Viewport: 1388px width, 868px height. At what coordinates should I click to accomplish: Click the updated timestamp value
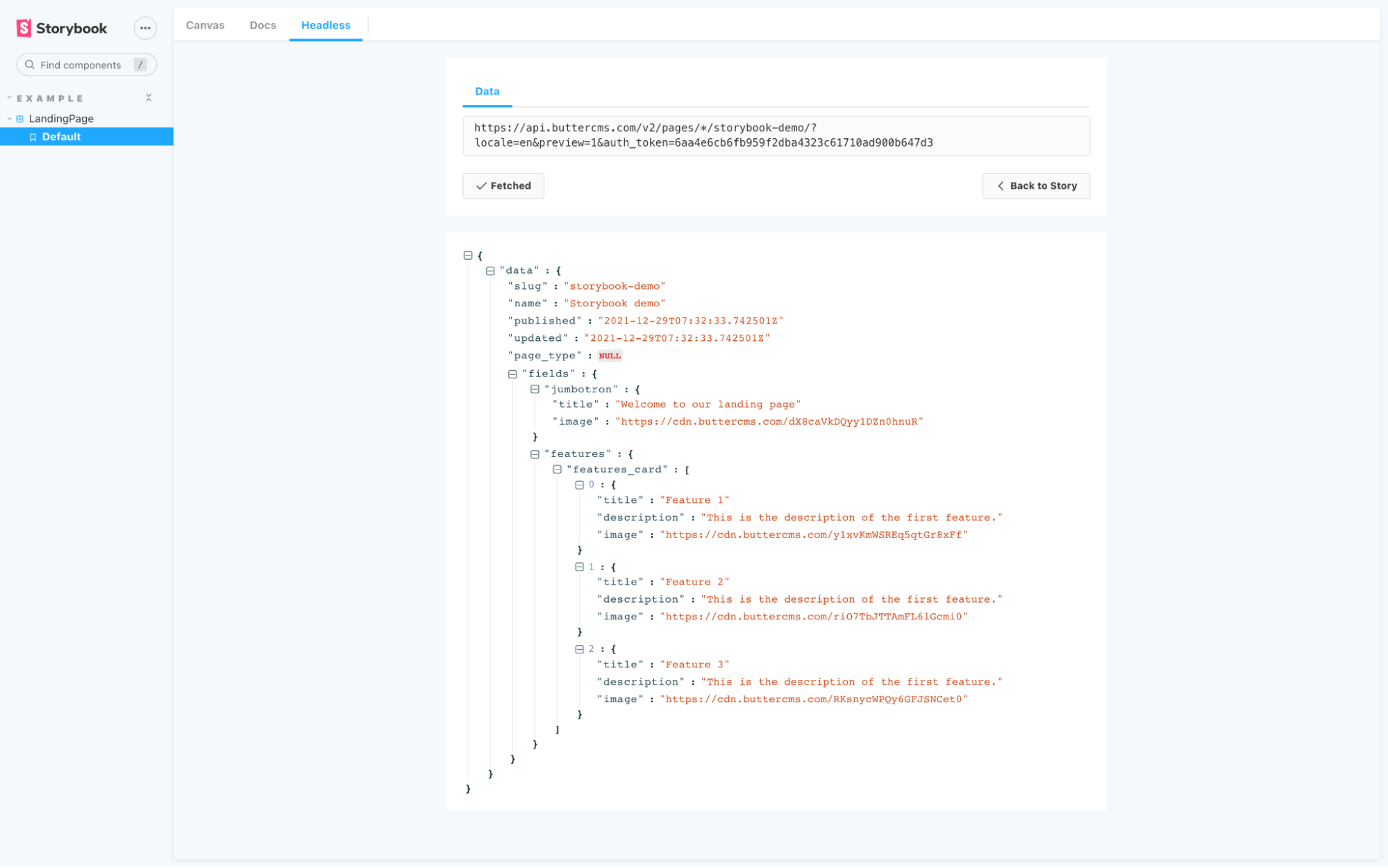677,338
